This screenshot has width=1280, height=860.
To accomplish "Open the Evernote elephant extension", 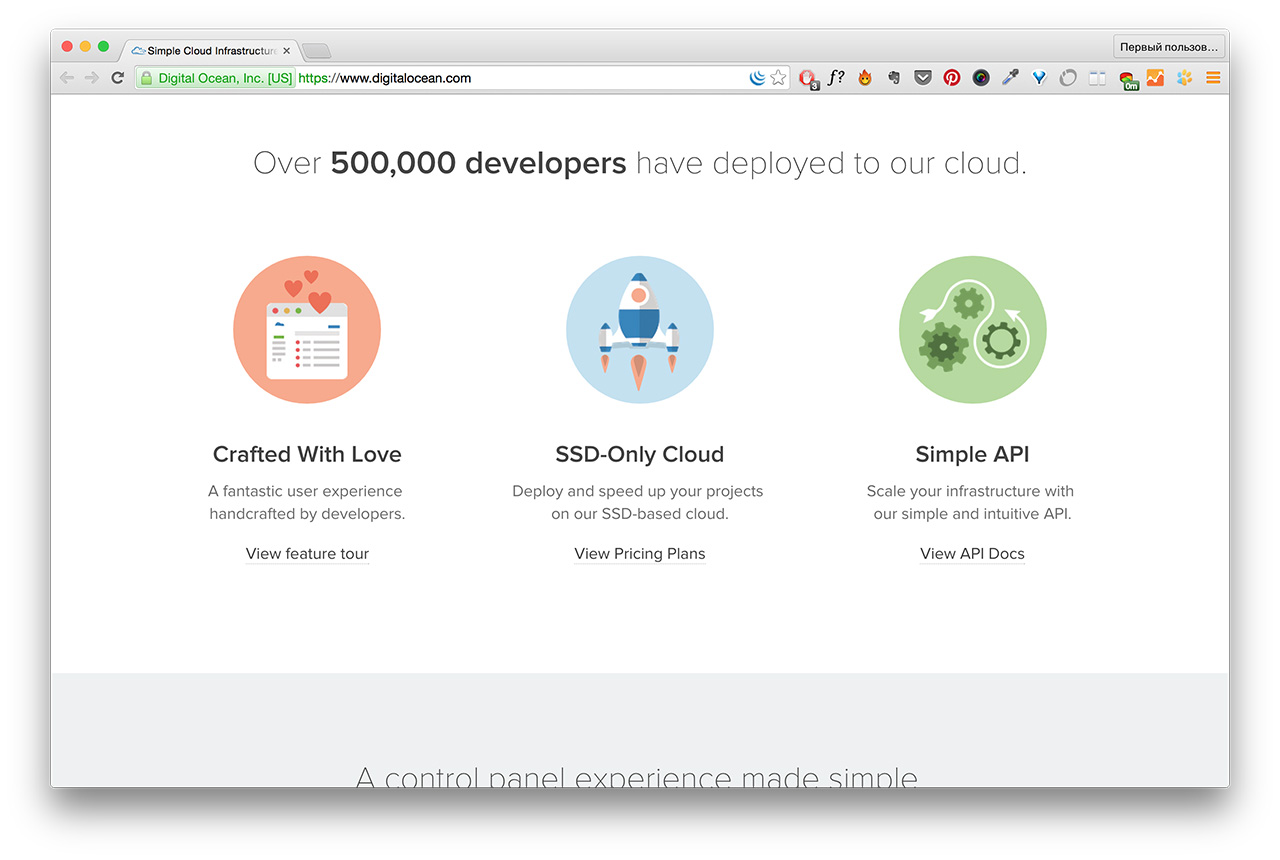I will 894,78.
